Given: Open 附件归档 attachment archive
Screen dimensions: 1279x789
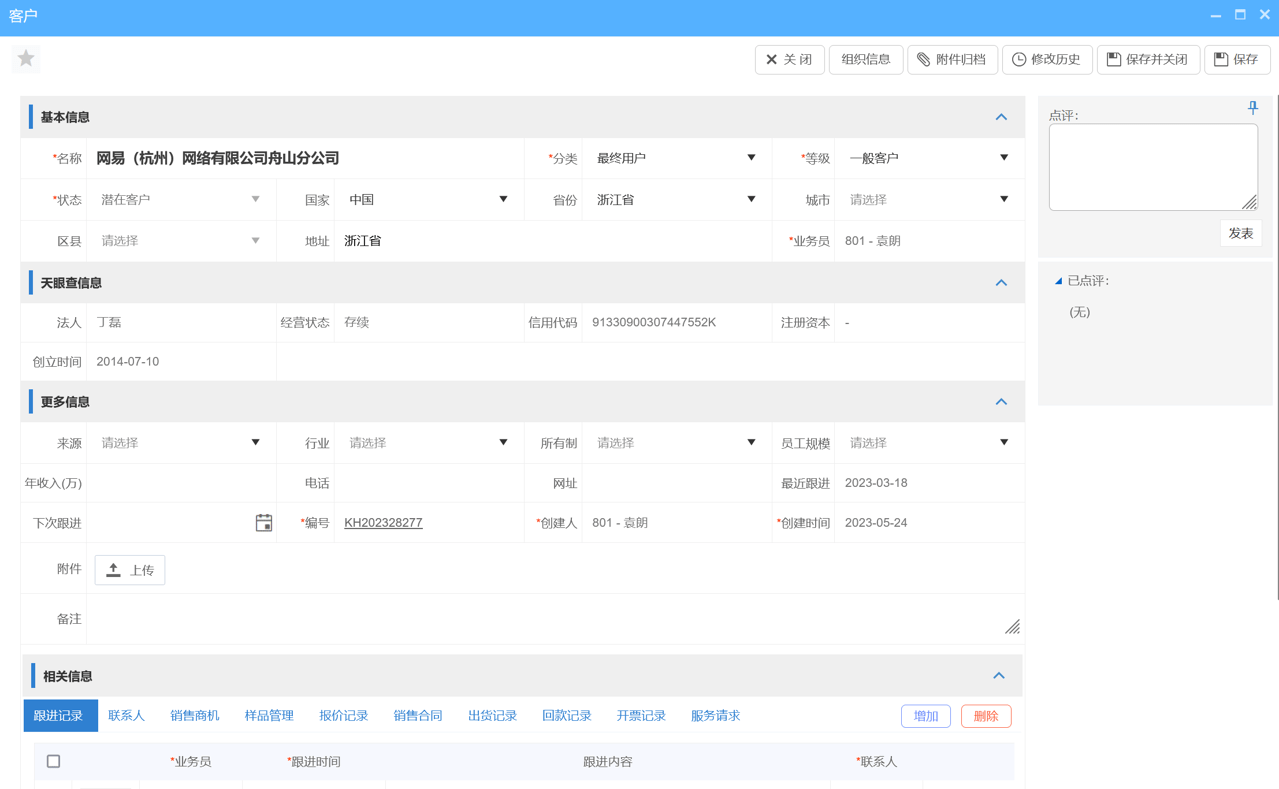Looking at the screenshot, I should pos(951,59).
